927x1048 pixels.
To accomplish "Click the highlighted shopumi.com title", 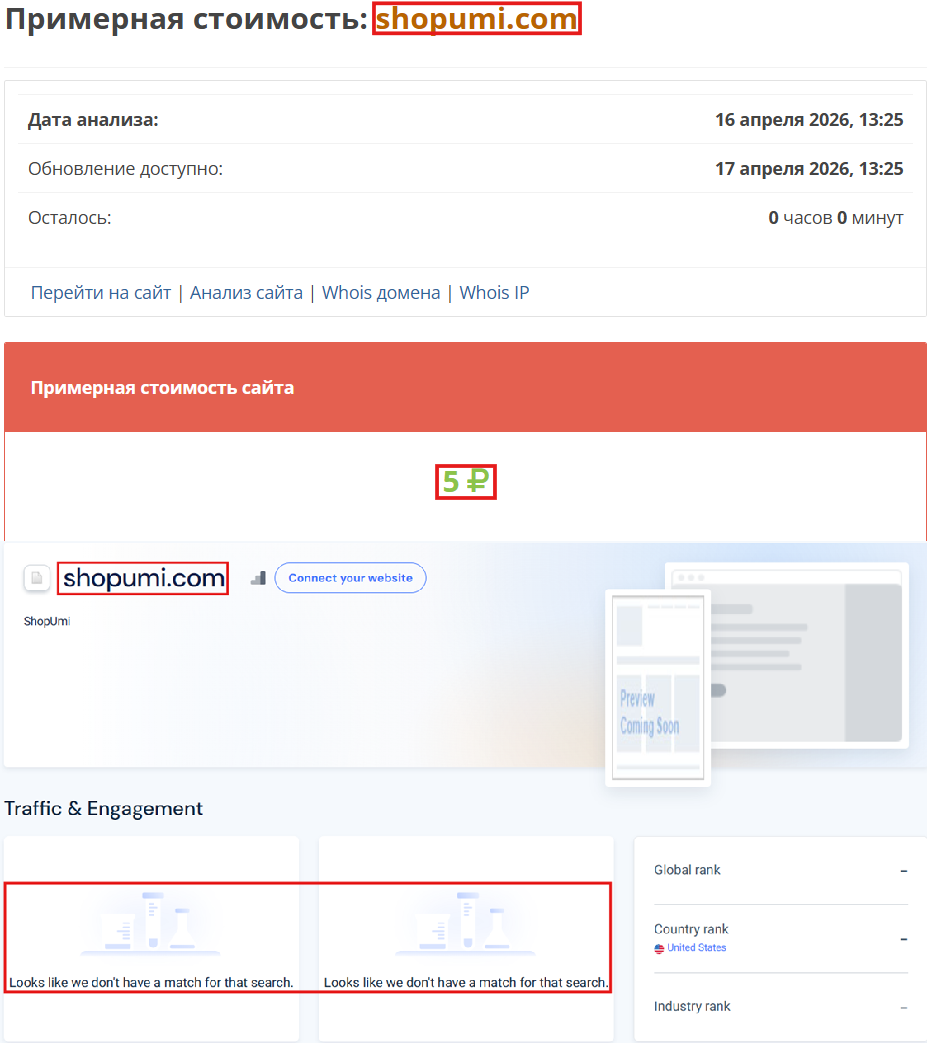I will pos(477,18).
